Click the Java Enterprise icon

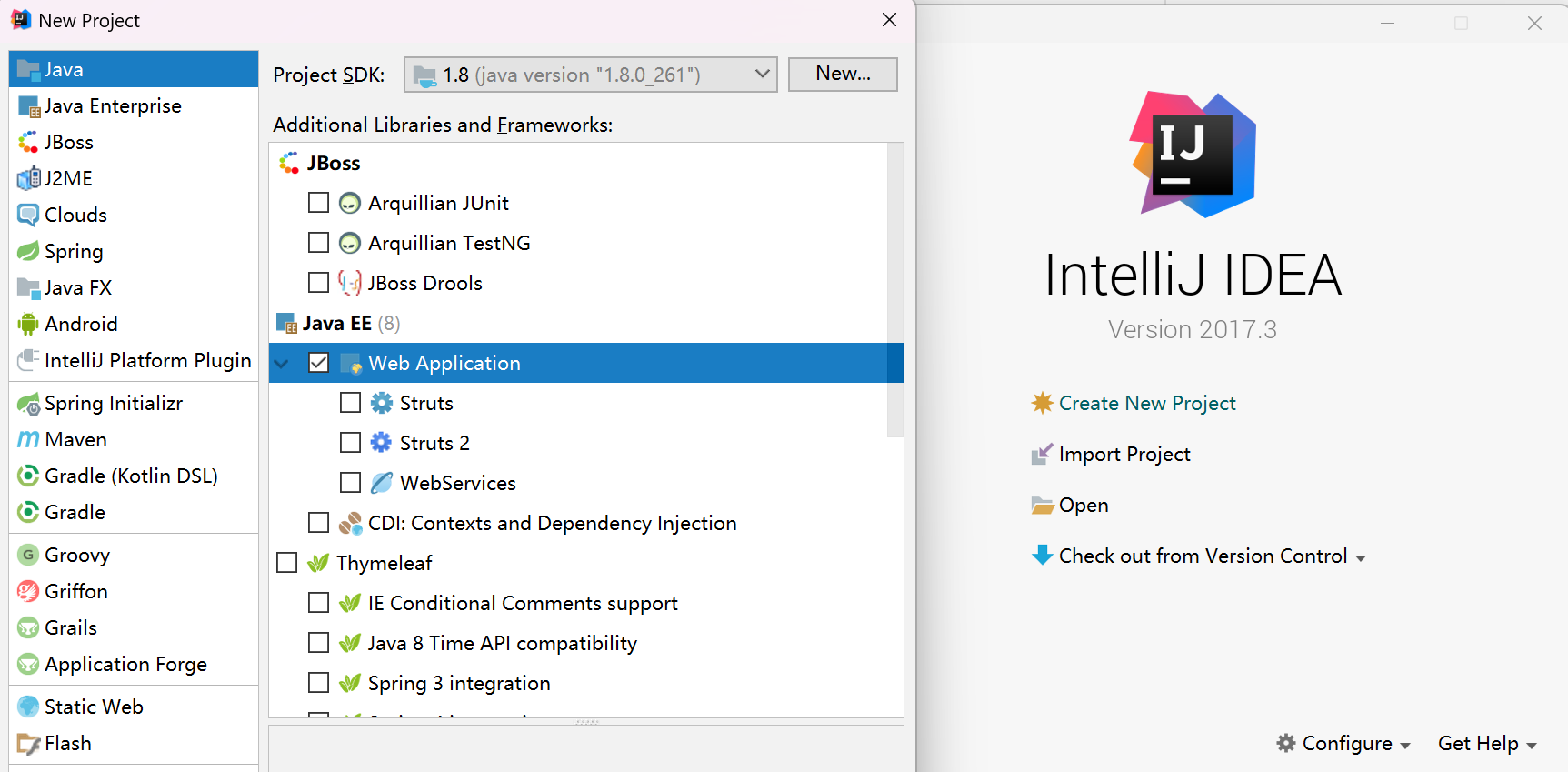(x=29, y=106)
